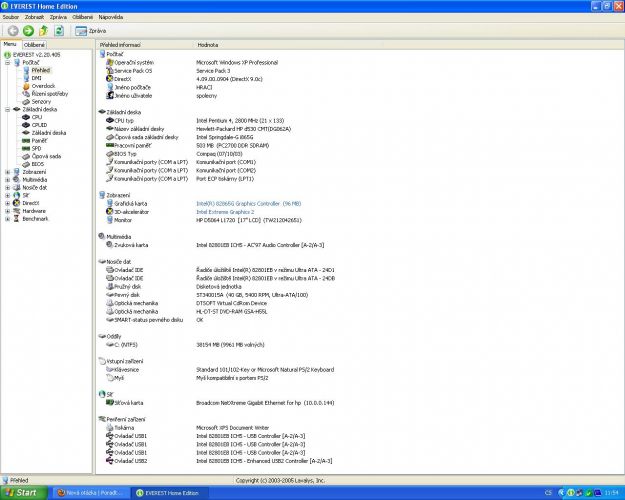The width and height of the screenshot is (625, 500).
Task: Click the CPU chip tree icon
Action: [26, 117]
